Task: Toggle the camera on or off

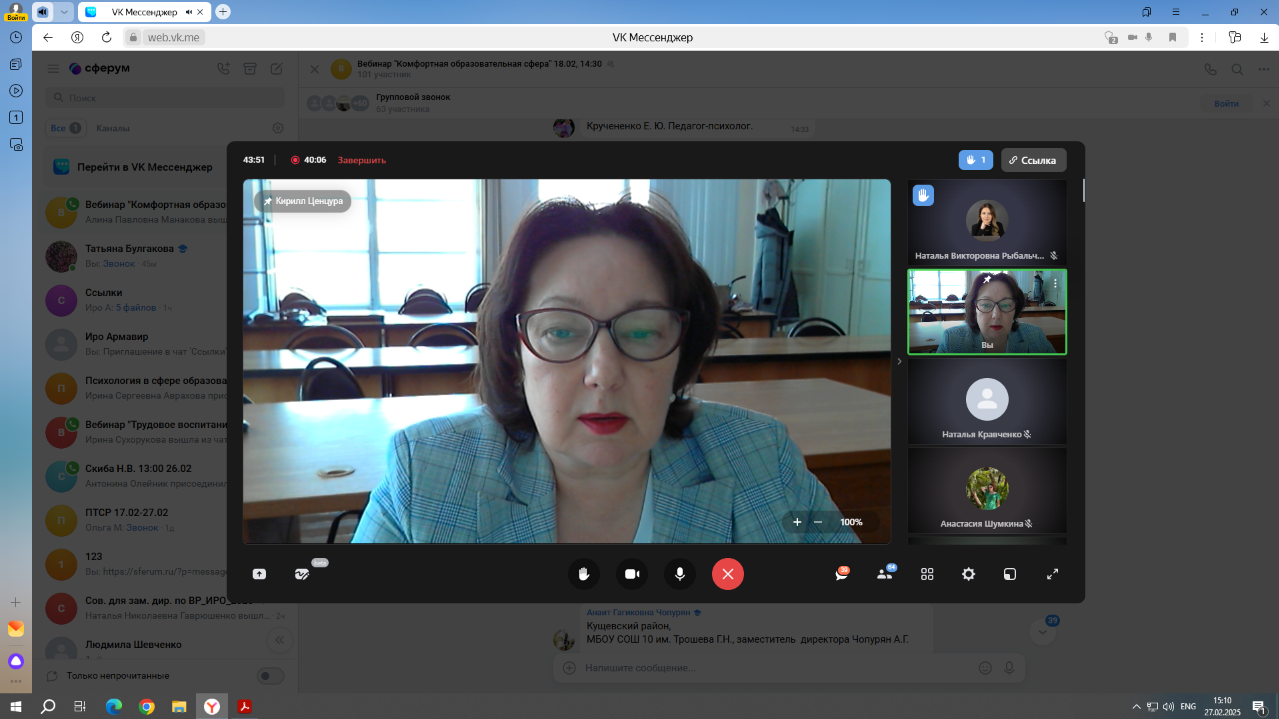Action: (632, 574)
